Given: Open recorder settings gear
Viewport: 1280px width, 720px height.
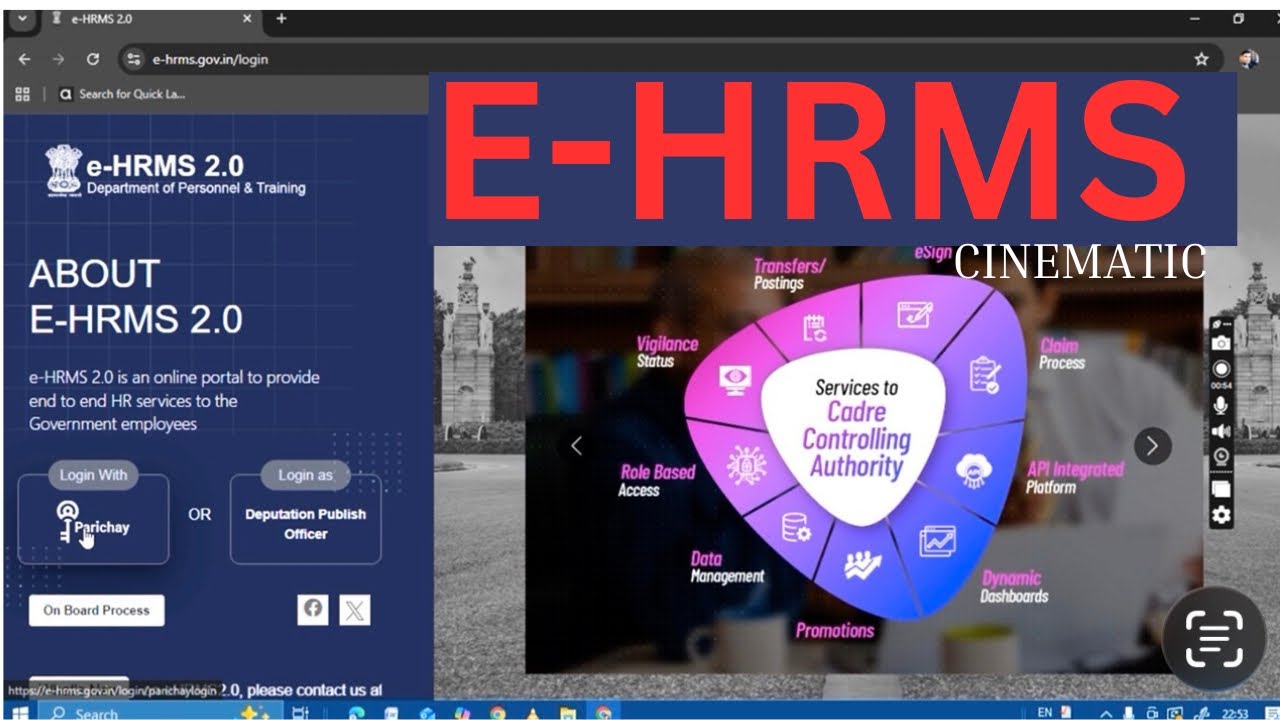Looking at the screenshot, I should [1221, 516].
